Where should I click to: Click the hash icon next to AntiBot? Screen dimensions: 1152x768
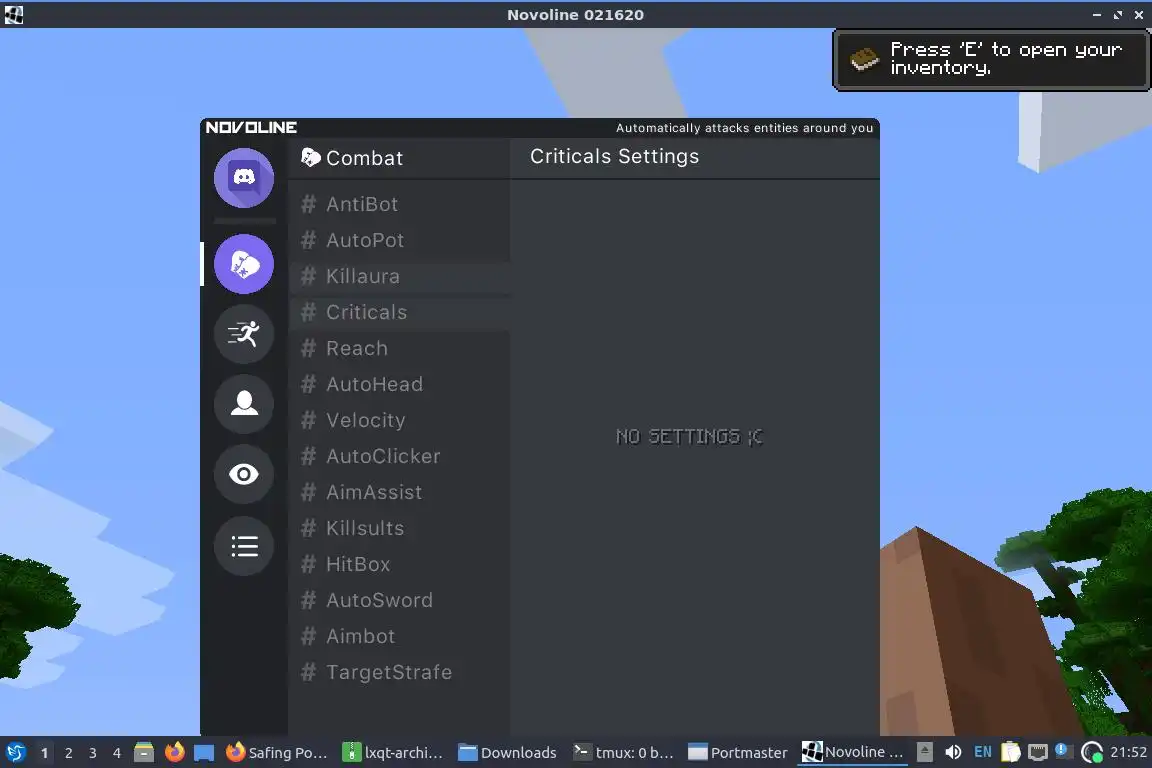[309, 204]
